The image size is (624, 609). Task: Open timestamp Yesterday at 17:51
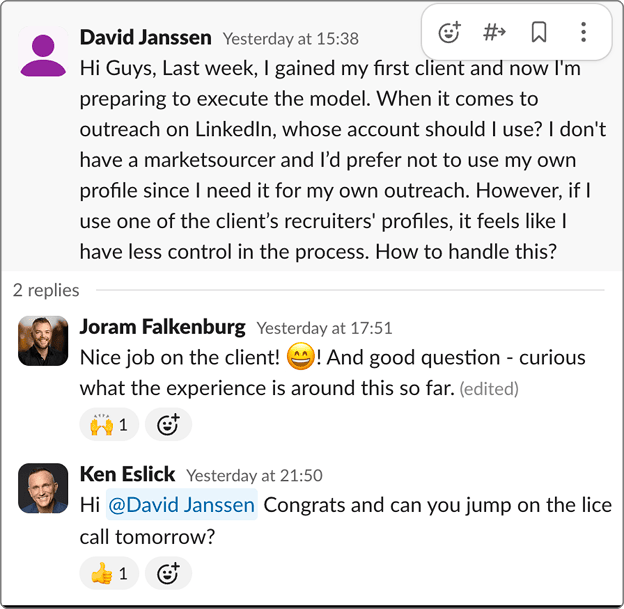324,328
